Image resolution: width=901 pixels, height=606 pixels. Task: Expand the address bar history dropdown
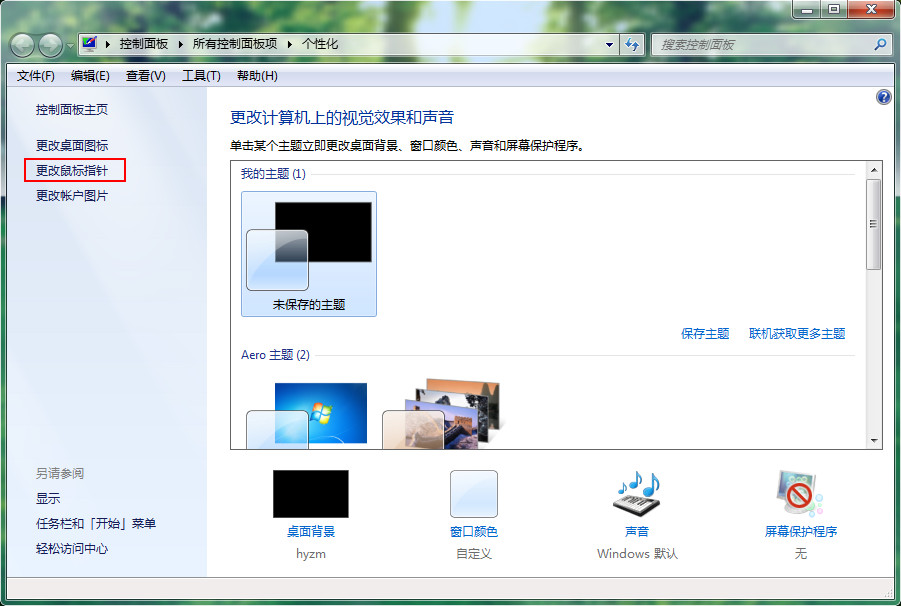click(x=610, y=45)
